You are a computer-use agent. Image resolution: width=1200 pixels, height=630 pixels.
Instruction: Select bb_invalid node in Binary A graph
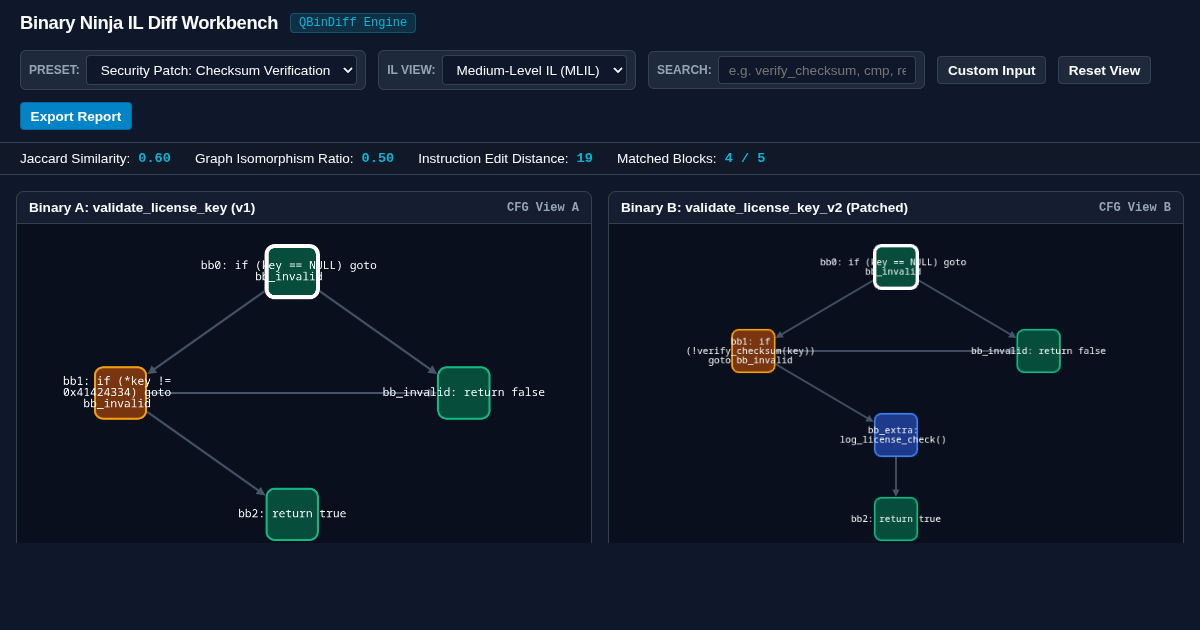[464, 393]
